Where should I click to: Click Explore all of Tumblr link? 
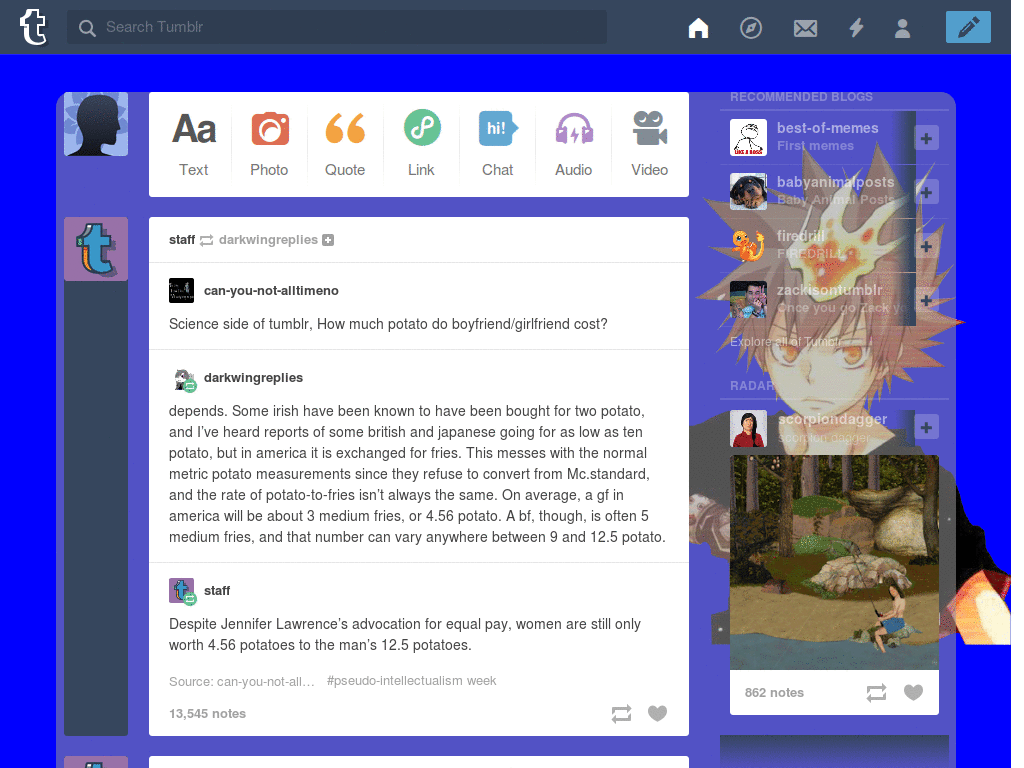pos(786,342)
